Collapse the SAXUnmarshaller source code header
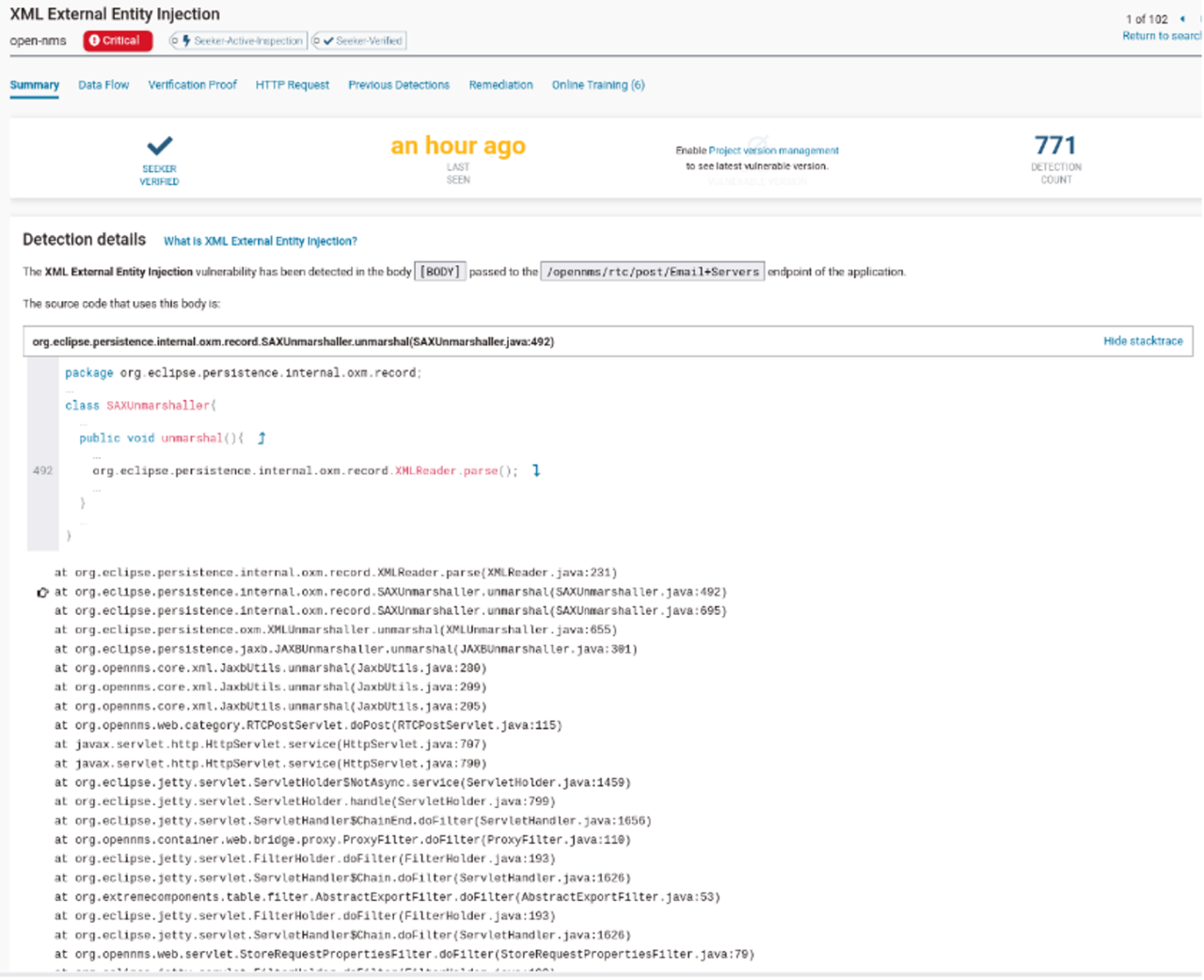1204x980 pixels. click(x=293, y=342)
